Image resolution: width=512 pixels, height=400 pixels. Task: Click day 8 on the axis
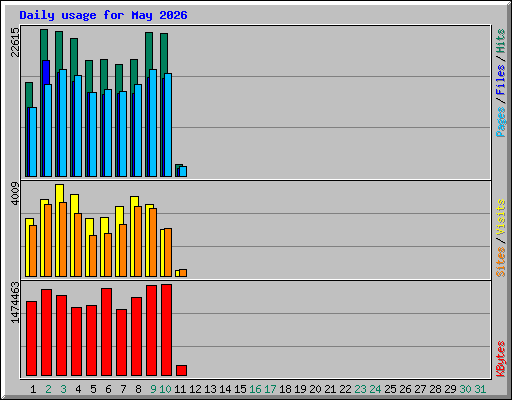[x=138, y=389]
